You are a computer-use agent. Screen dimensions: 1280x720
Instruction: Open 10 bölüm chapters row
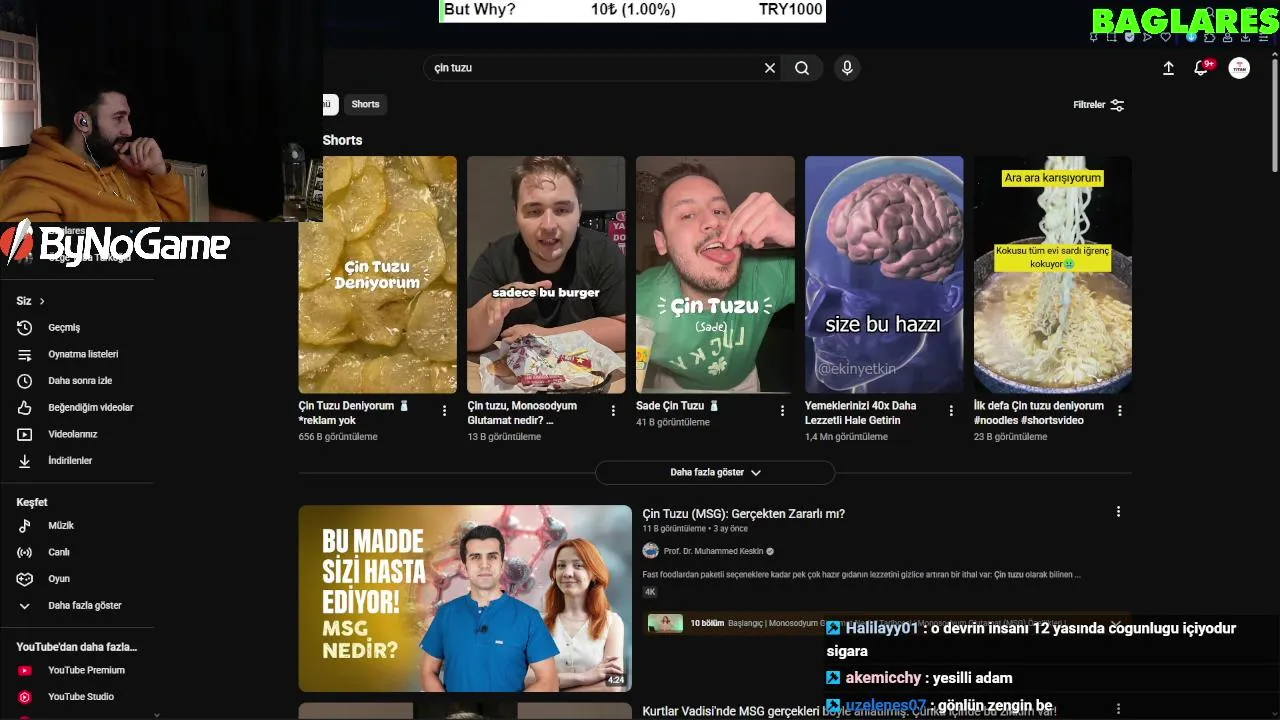(885, 623)
